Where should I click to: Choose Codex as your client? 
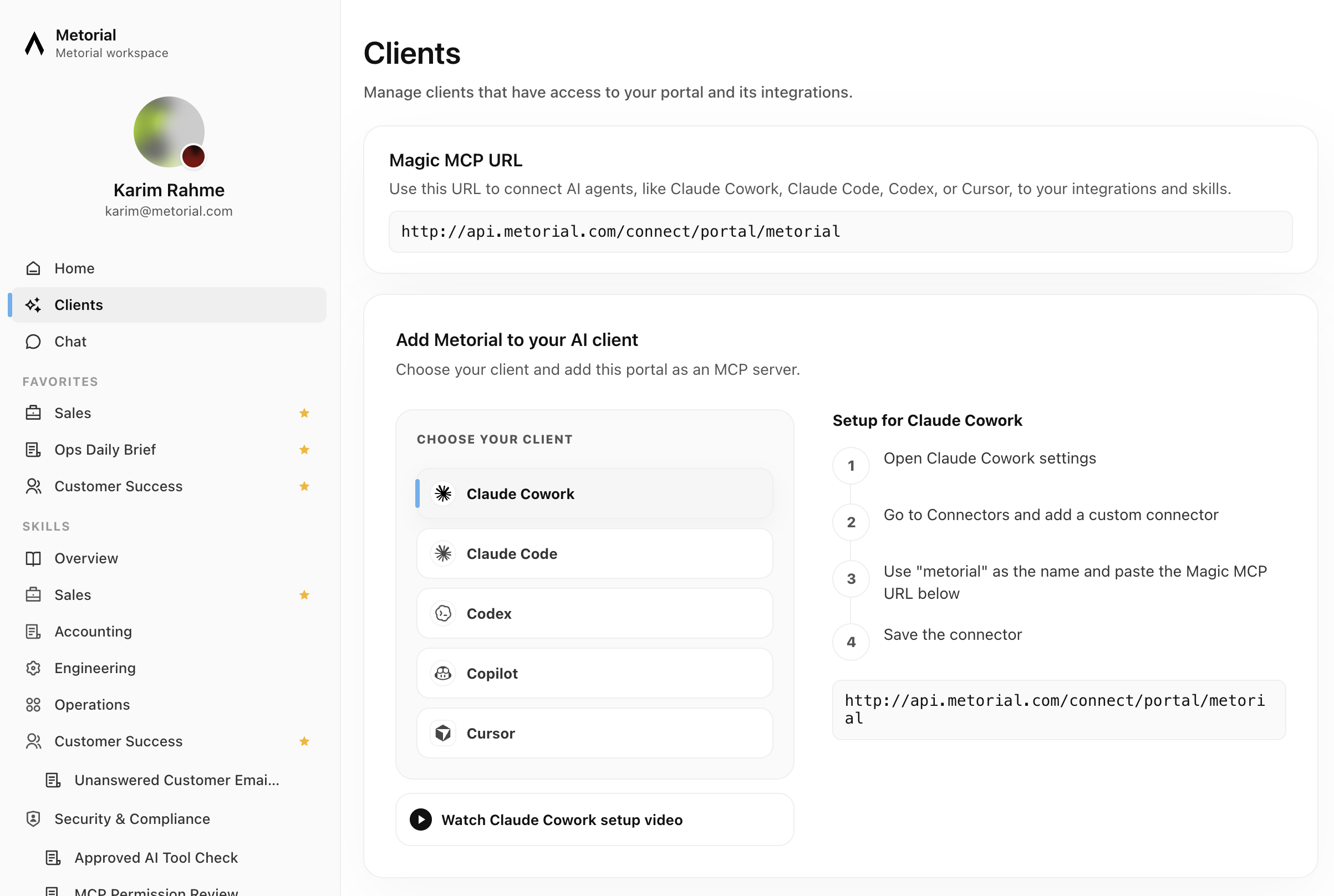(x=594, y=613)
